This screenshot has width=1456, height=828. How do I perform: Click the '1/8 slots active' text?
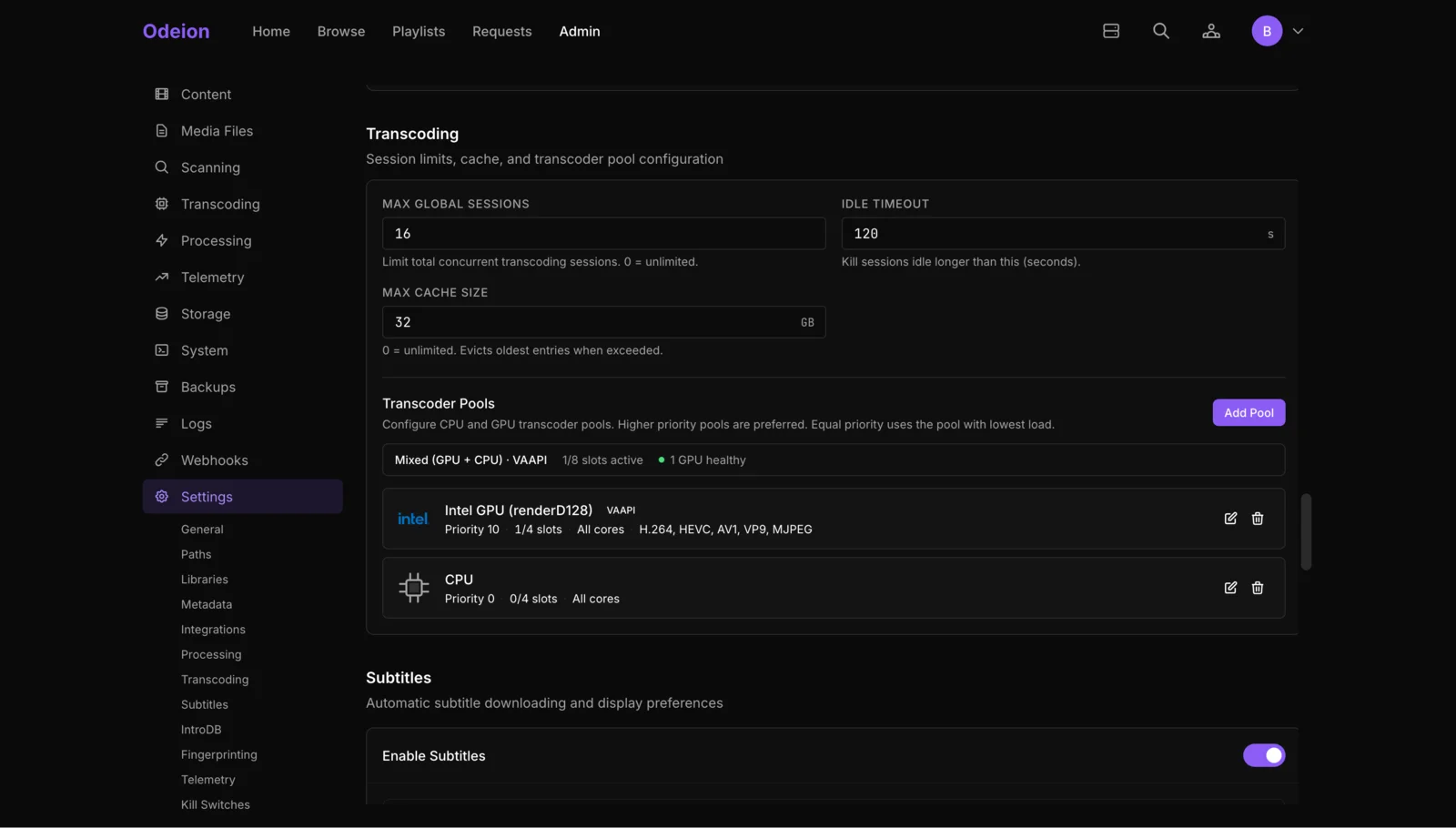coord(602,460)
